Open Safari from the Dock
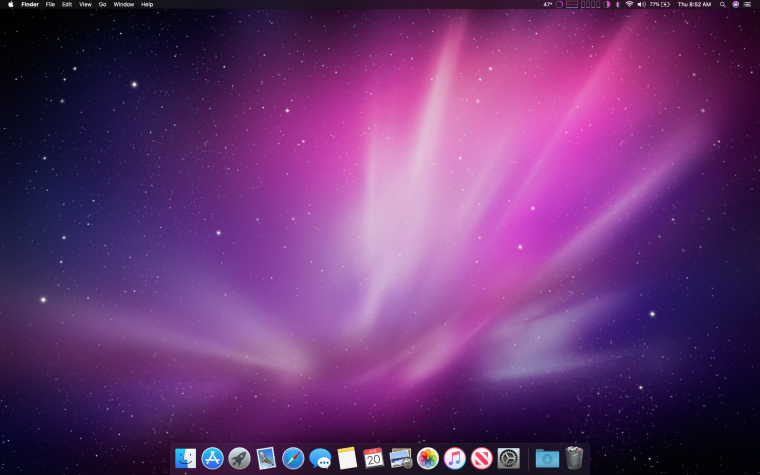760x475 pixels. point(293,458)
